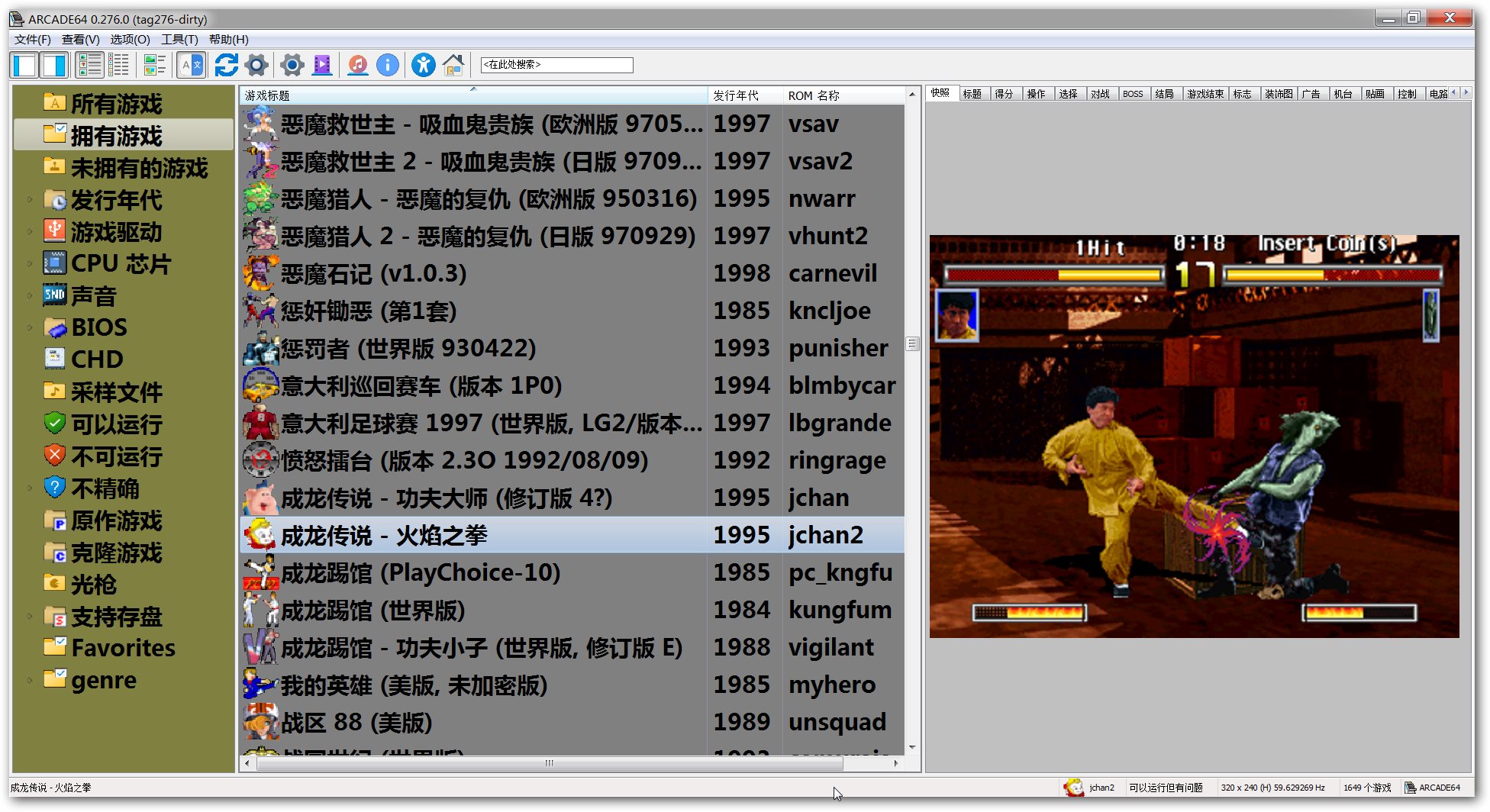This screenshot has width=1490, height=812.
Task: Click the 光枪 folder icon
Action: tap(55, 584)
